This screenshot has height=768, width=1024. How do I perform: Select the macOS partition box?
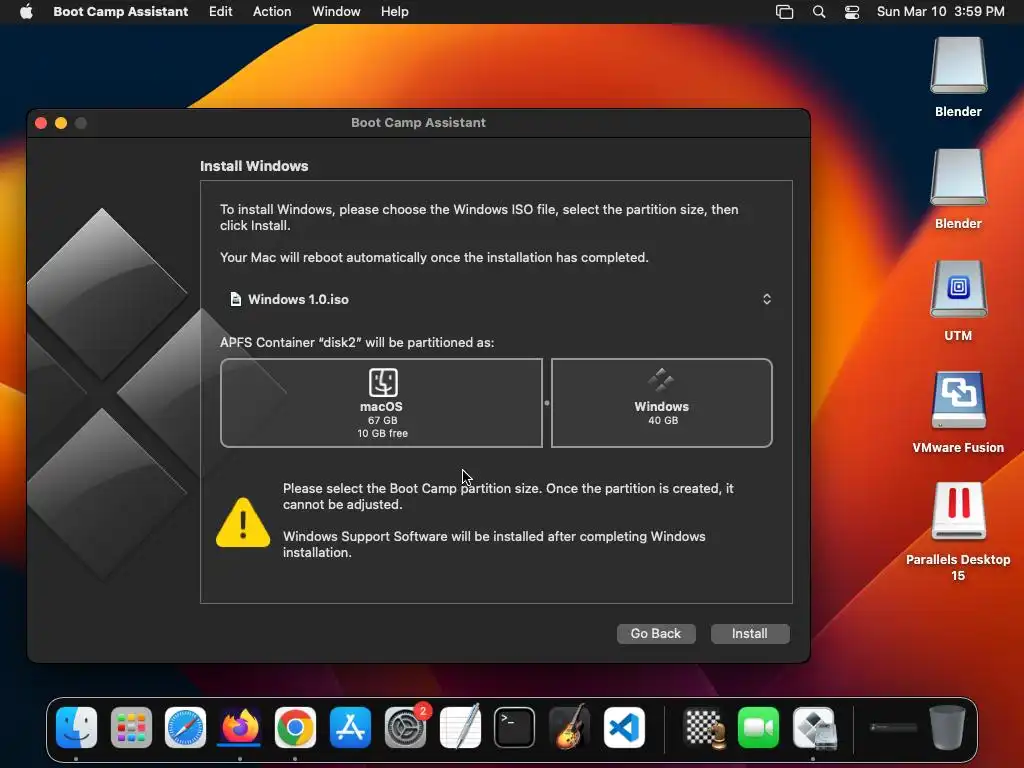pos(381,403)
